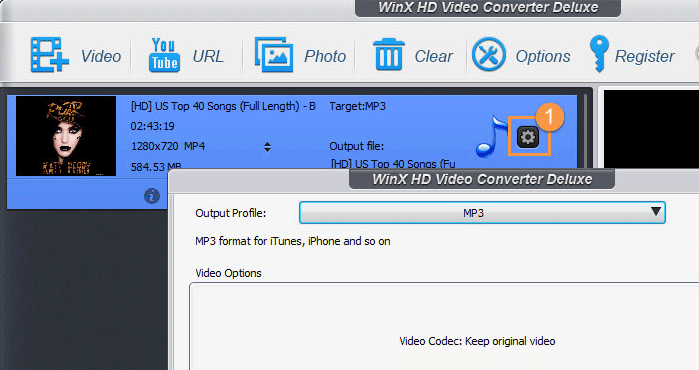Click the Clear toolbar label

[433, 57]
